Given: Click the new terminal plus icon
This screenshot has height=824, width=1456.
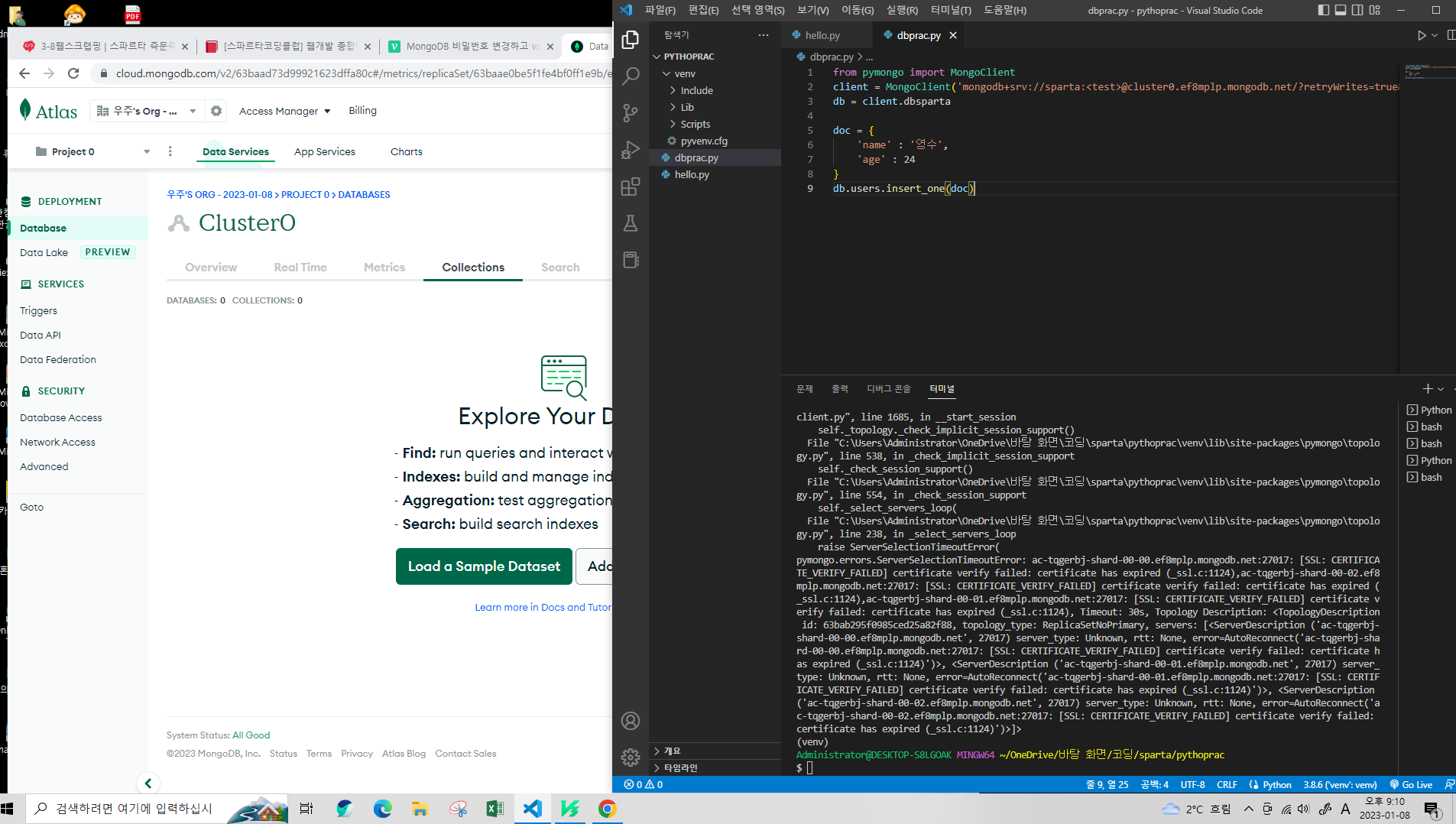Looking at the screenshot, I should (1427, 389).
